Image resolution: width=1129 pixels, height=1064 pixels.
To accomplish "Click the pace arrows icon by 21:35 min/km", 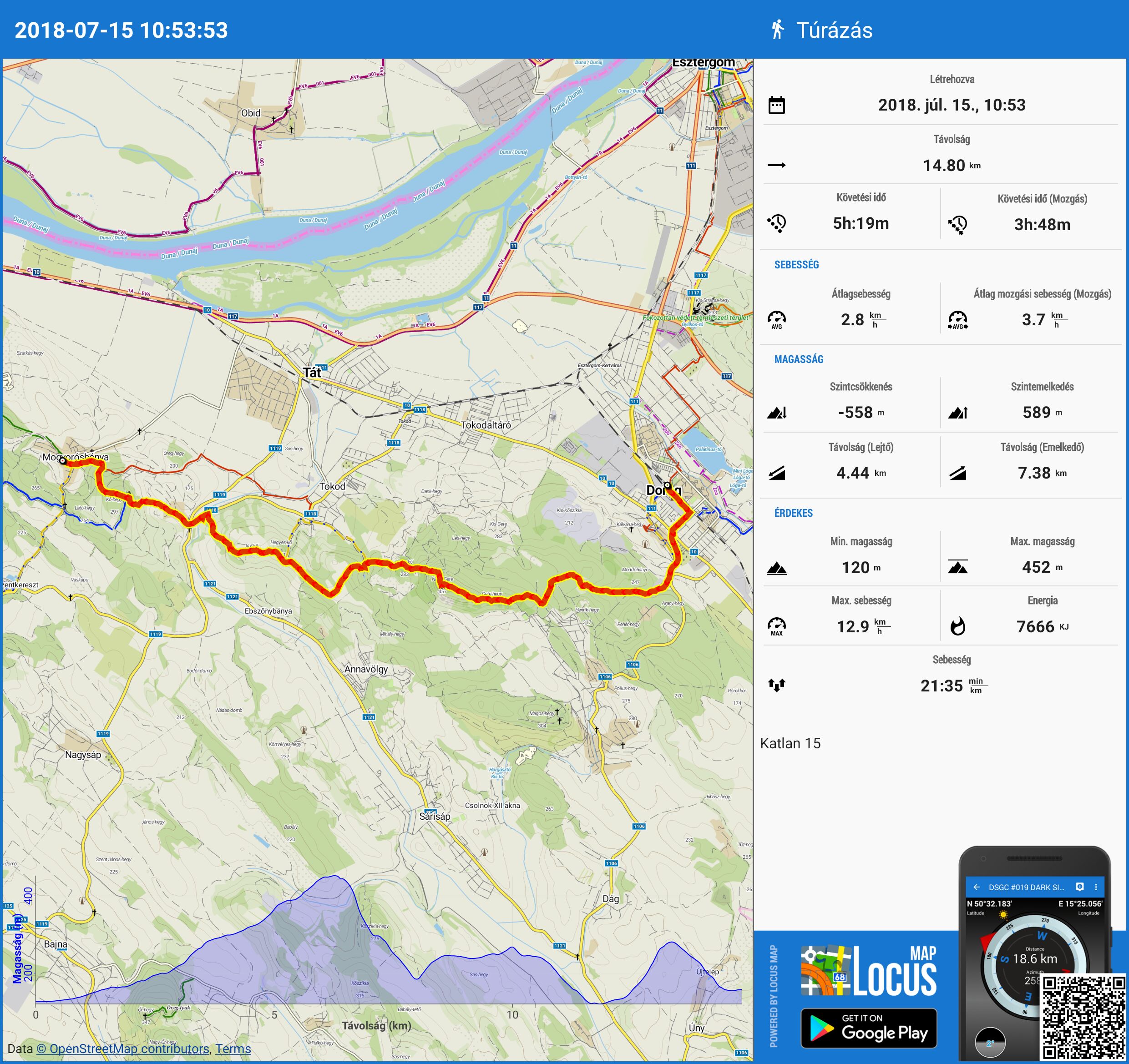I will pyautogui.click(x=776, y=685).
